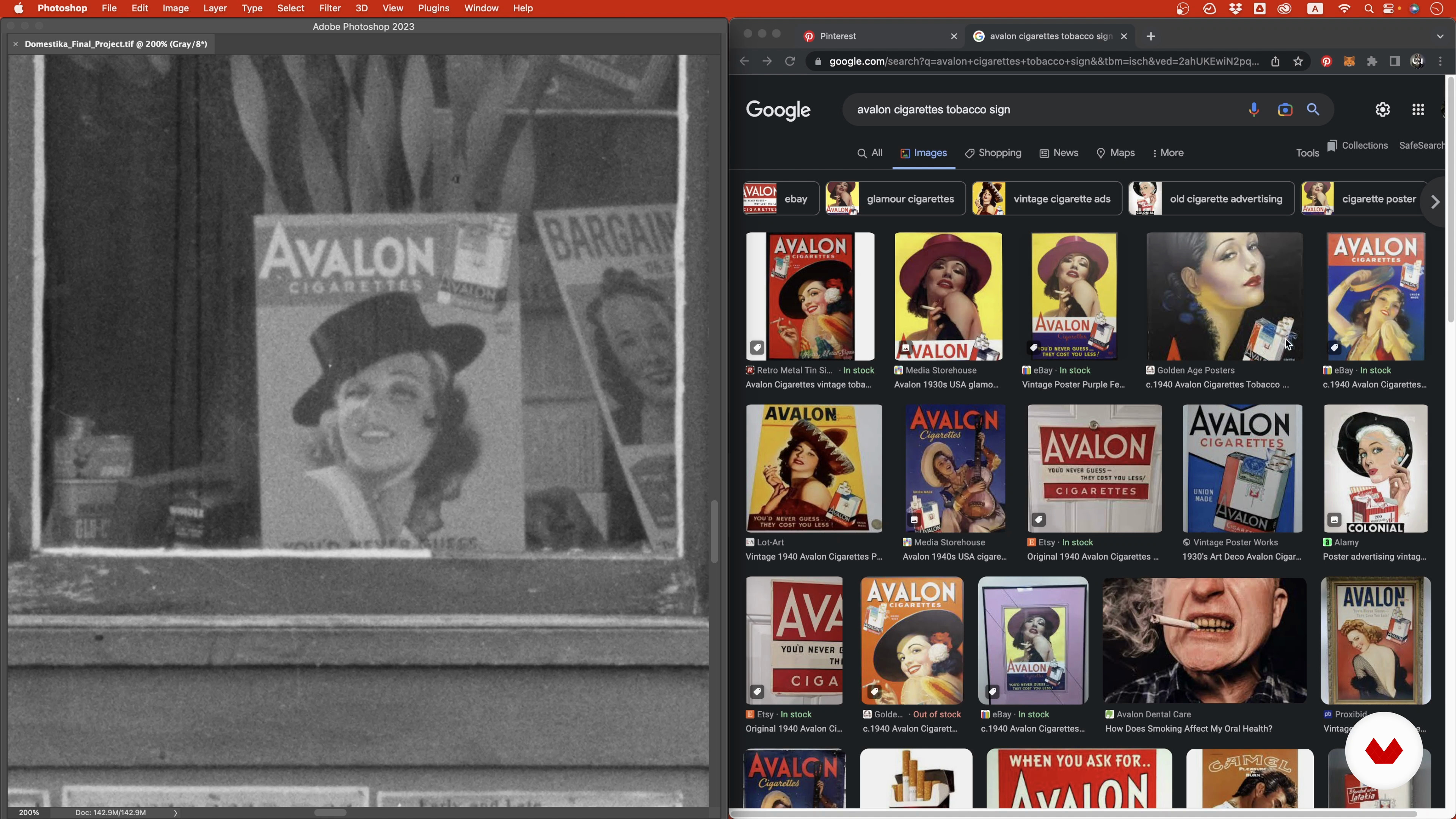This screenshot has height=819, width=1456.
Task: Open the Filter menu in Photoshop
Action: [329, 8]
